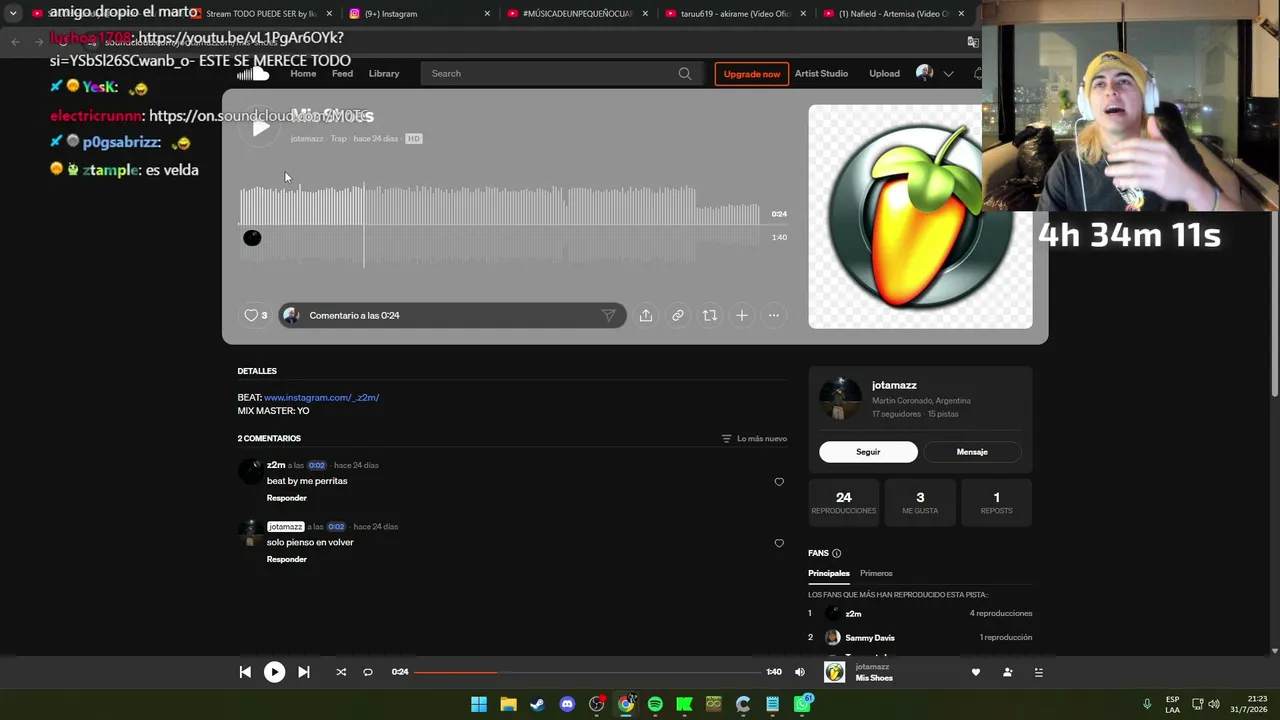The width and height of the screenshot is (1280, 720).
Task: Go to SoundCloud Home
Action: (303, 73)
